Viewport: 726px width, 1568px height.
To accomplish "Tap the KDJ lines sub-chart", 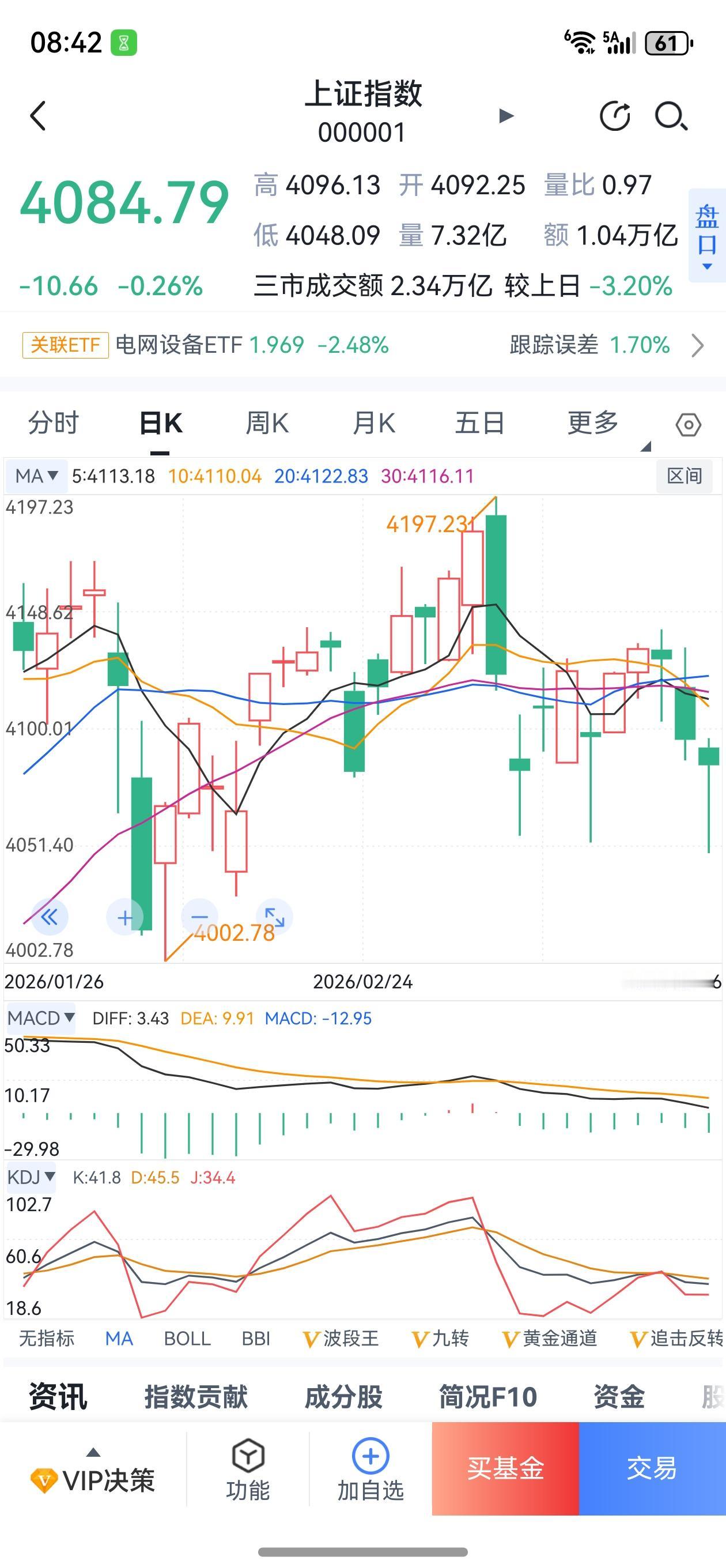I will [362, 1255].
